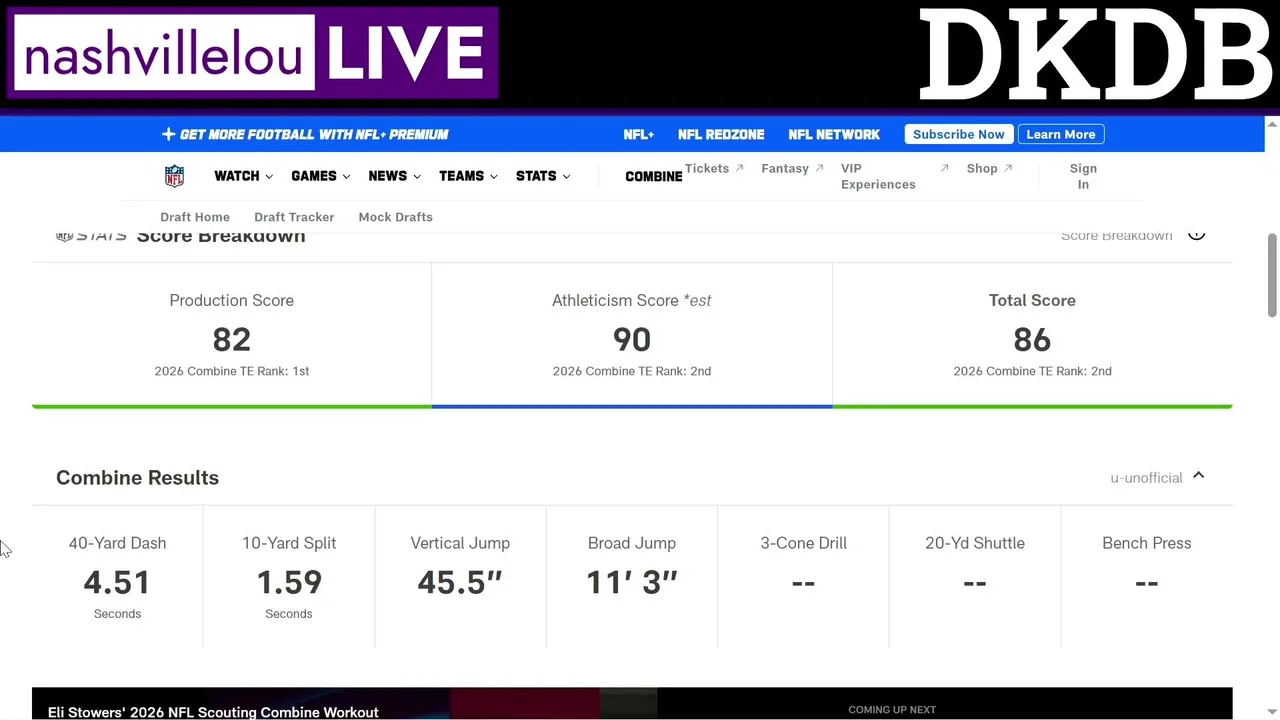1280x720 pixels.
Task: Click the arrow icon beside Shop
Action: click(1008, 168)
